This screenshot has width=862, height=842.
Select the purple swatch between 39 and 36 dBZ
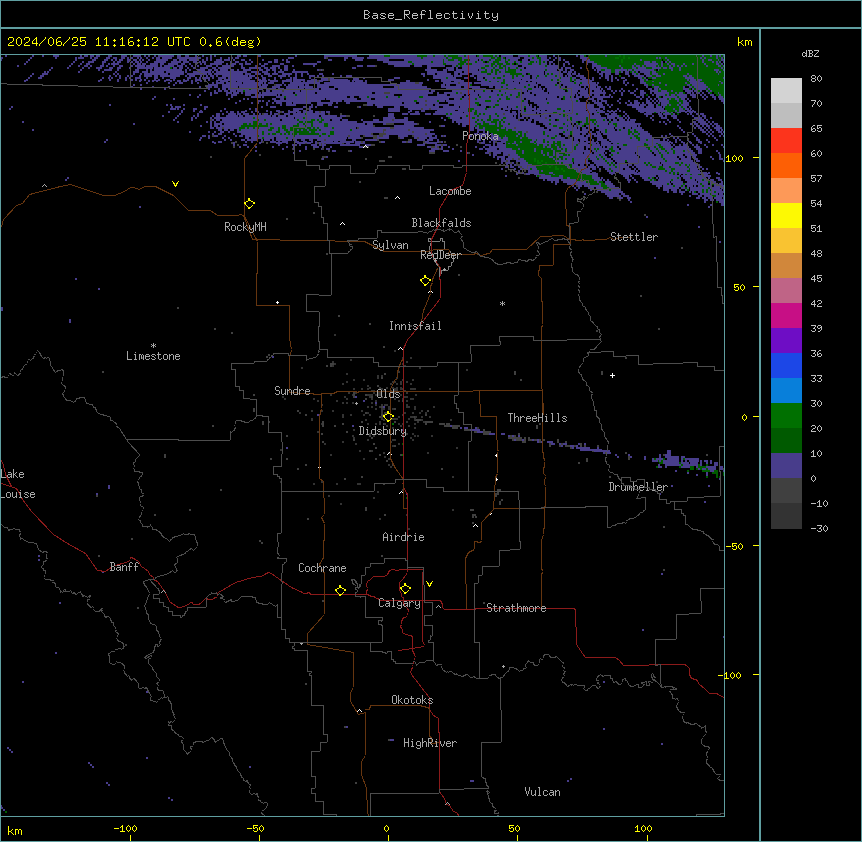(786, 341)
